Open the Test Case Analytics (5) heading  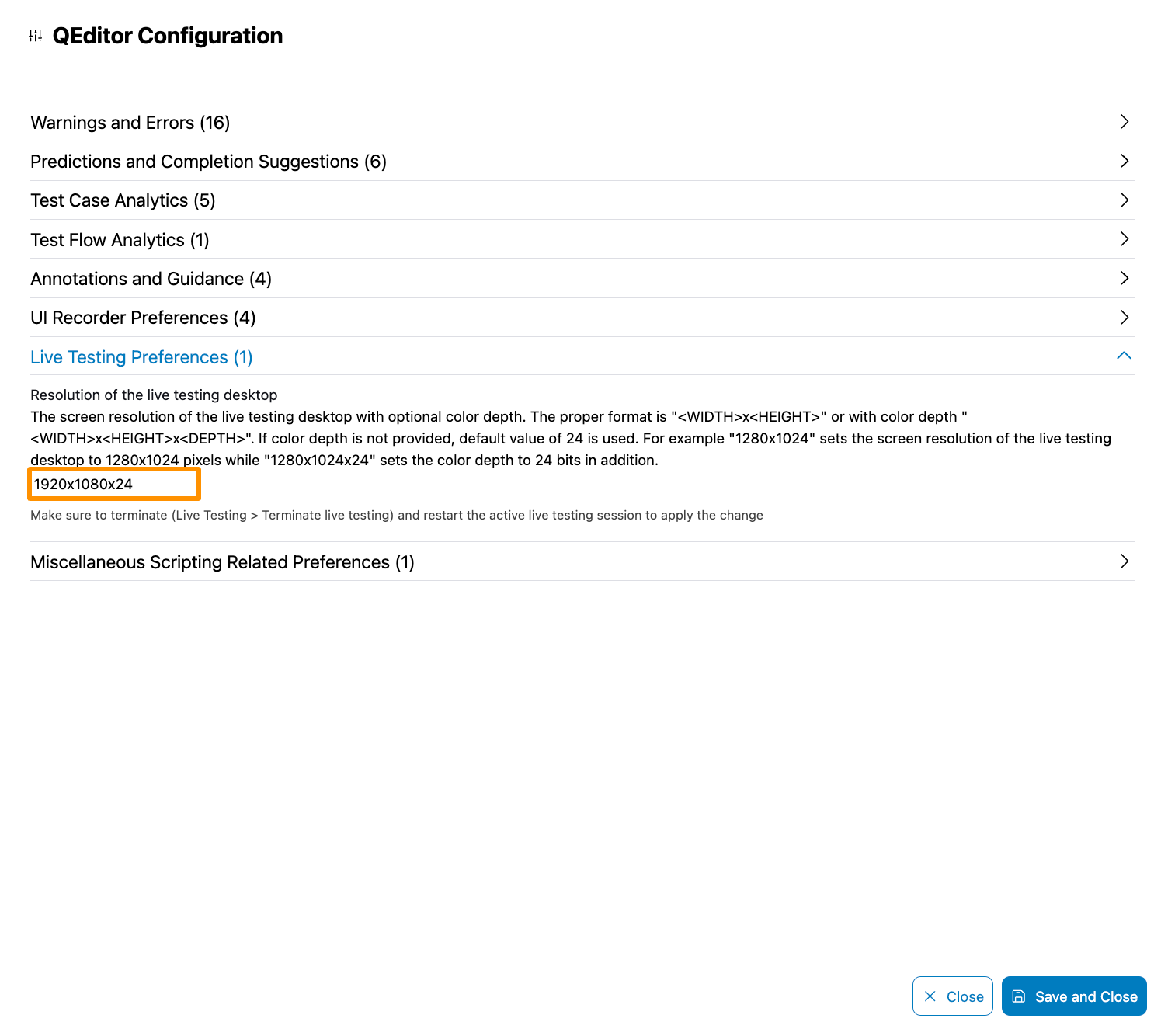click(x=123, y=200)
